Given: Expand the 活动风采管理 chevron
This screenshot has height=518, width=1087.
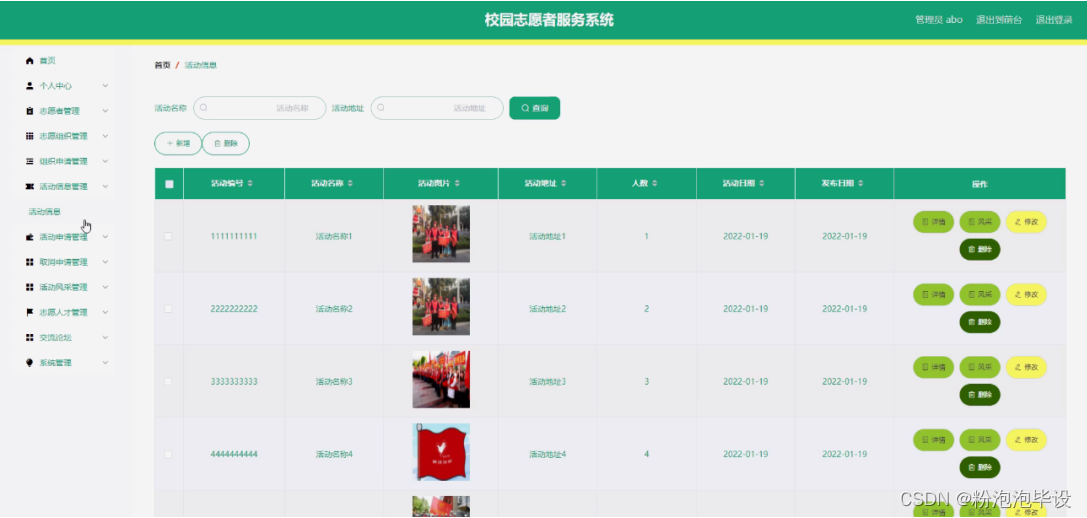Looking at the screenshot, I should click(x=105, y=287).
